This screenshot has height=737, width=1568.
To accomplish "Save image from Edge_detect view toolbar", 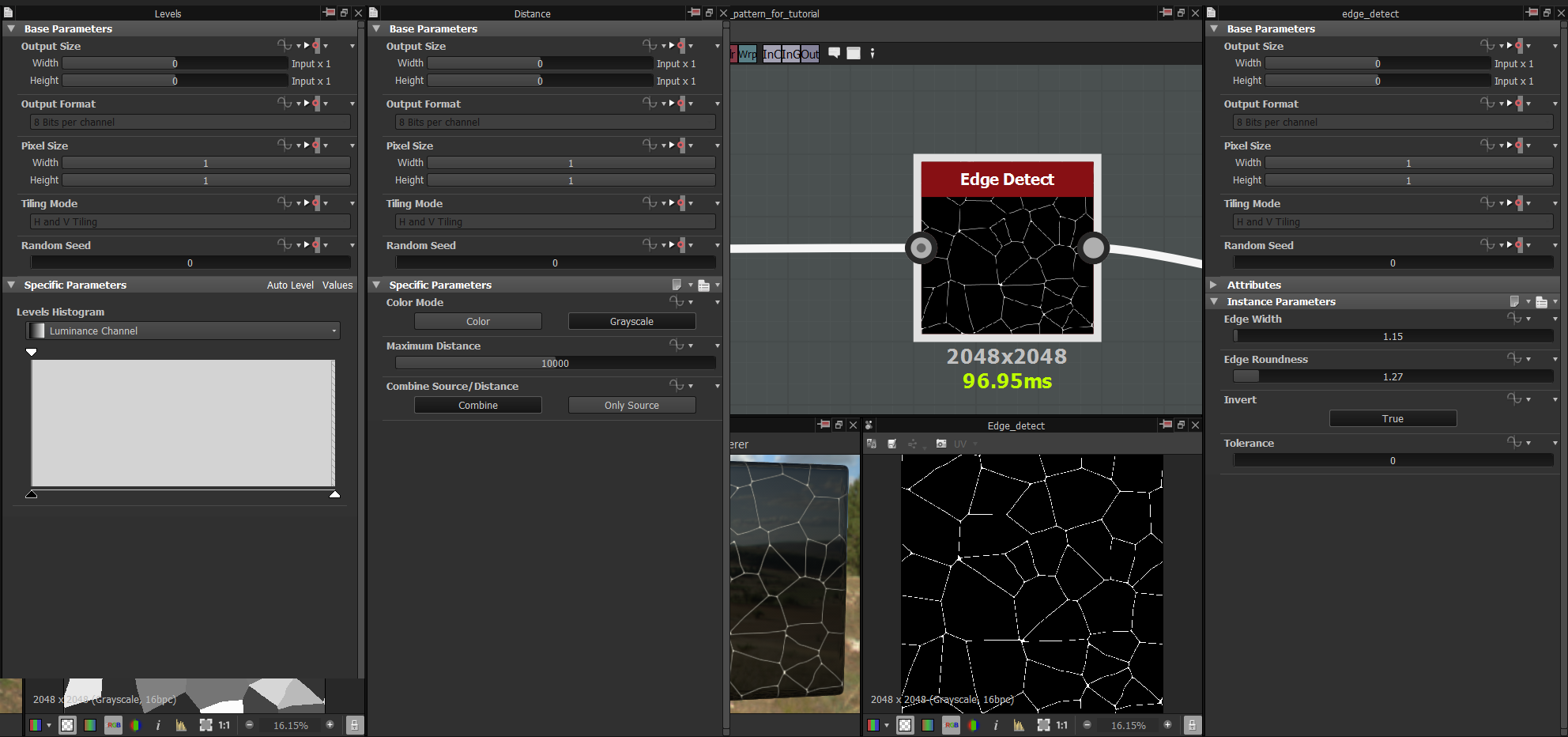I will click(892, 444).
